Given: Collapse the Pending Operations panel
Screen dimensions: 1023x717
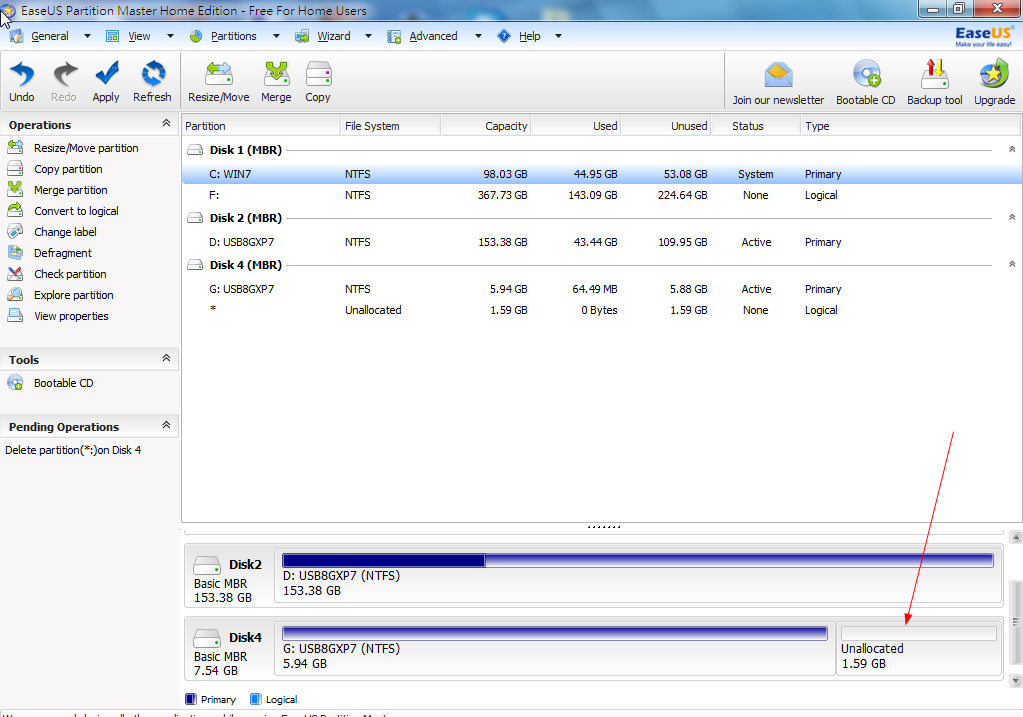Looking at the screenshot, I should point(166,425).
